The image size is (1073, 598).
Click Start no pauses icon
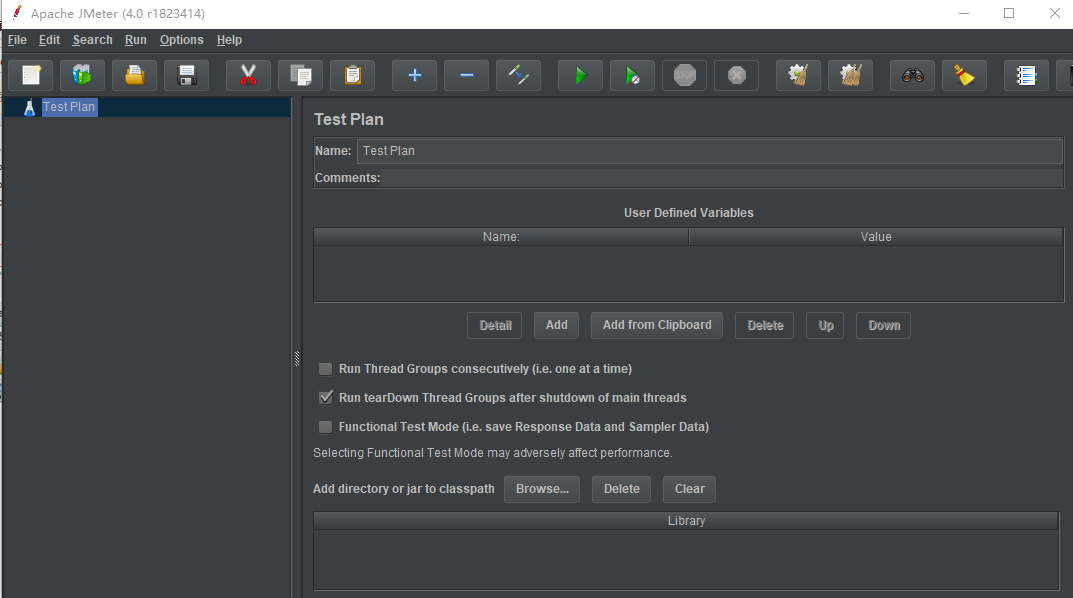click(x=632, y=75)
